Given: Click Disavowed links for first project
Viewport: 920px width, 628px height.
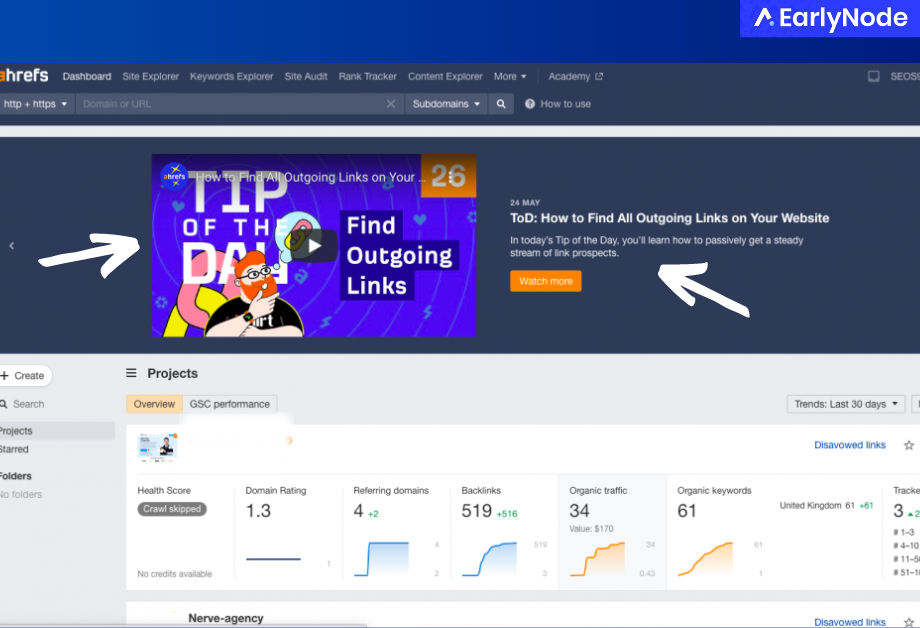Looking at the screenshot, I should [x=850, y=445].
